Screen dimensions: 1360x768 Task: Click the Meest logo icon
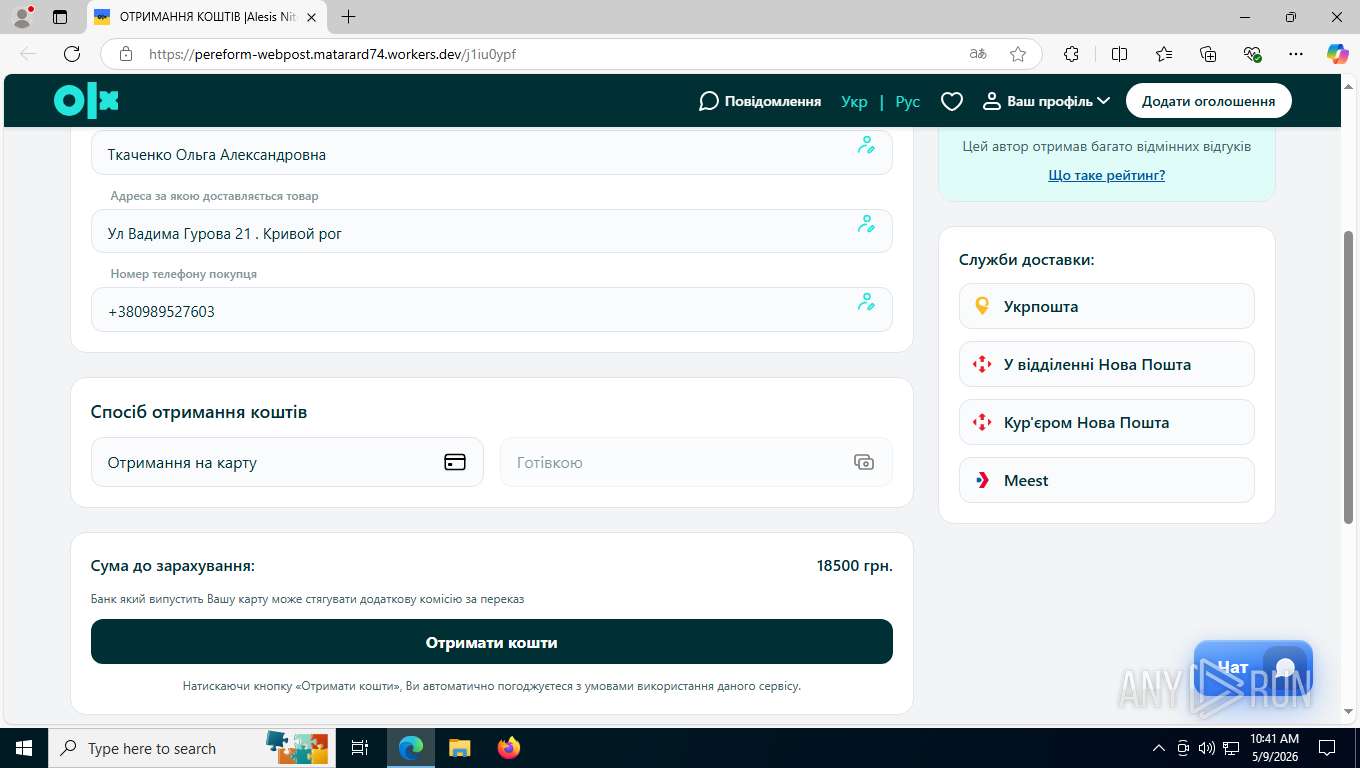(x=982, y=480)
